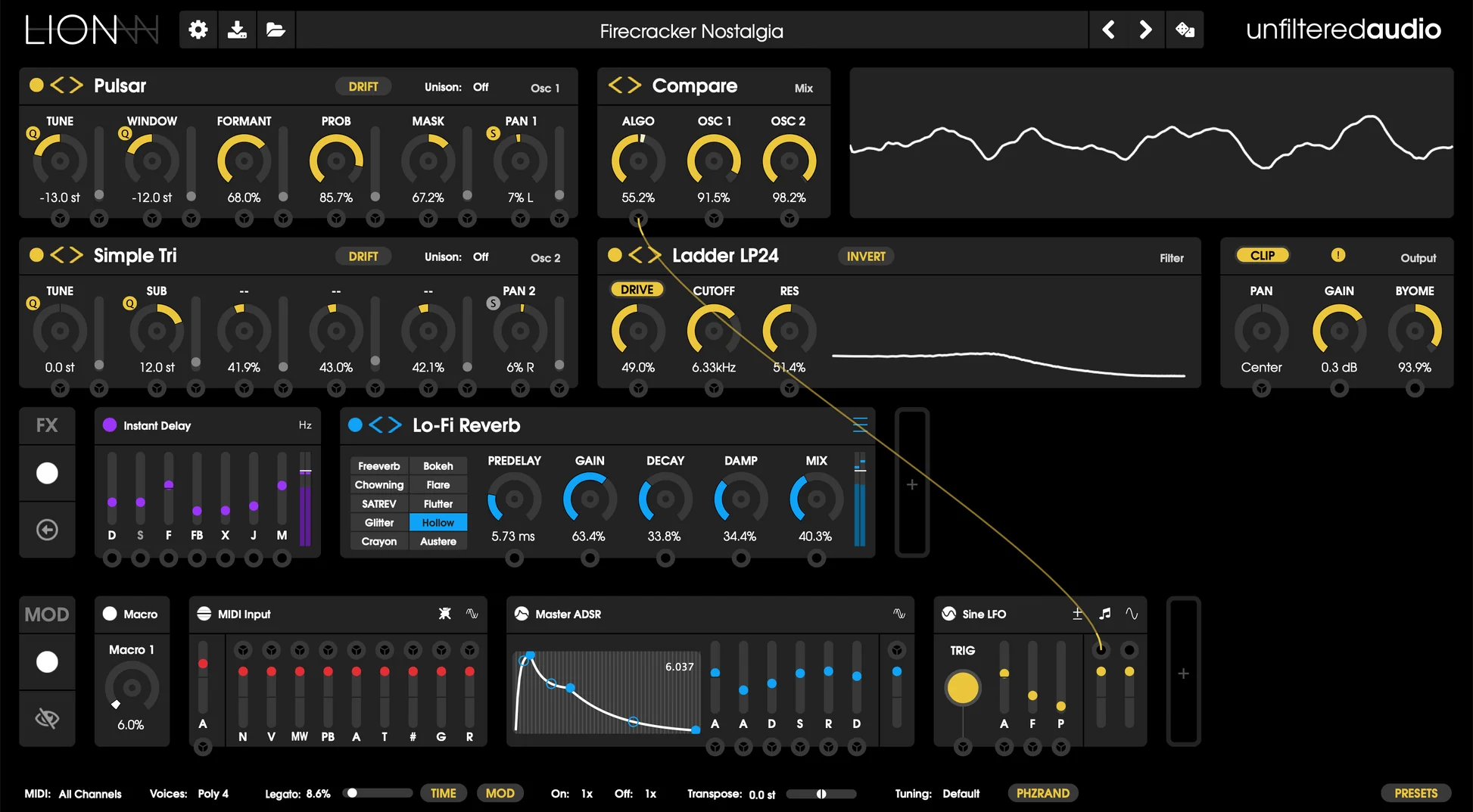Click the waveform icon on MIDI Input header

click(x=473, y=614)
